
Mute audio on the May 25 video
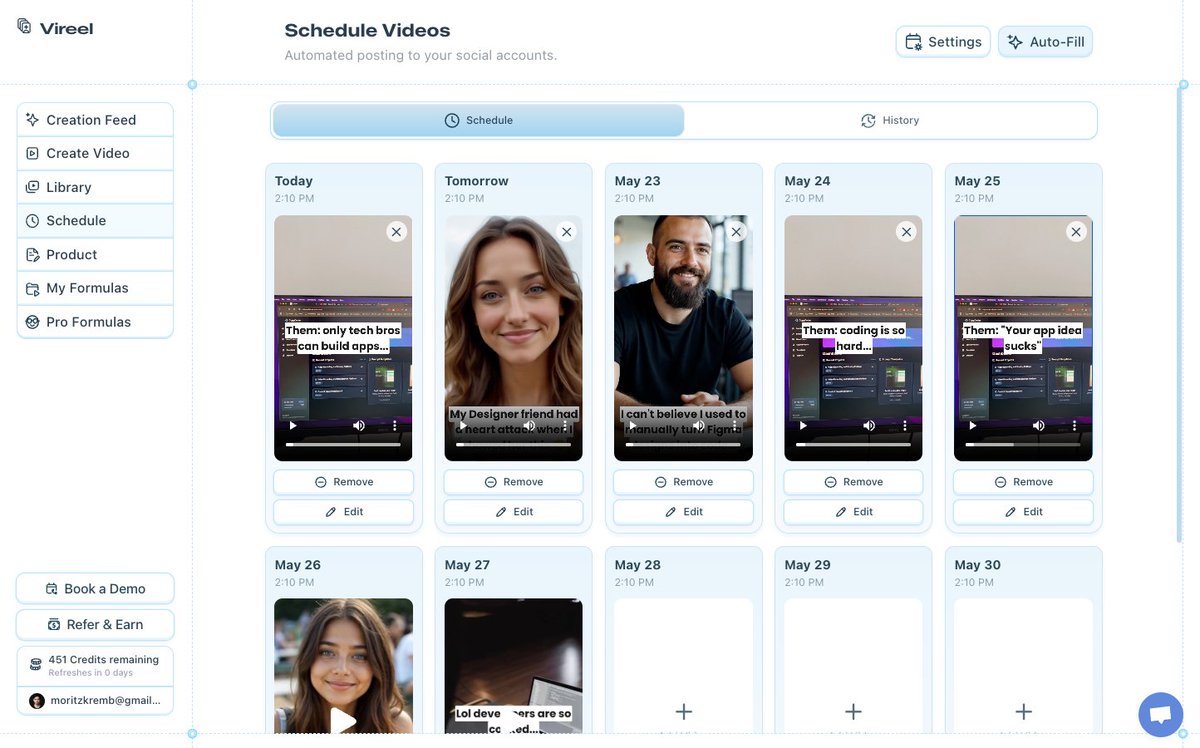pyautogui.click(x=1038, y=424)
